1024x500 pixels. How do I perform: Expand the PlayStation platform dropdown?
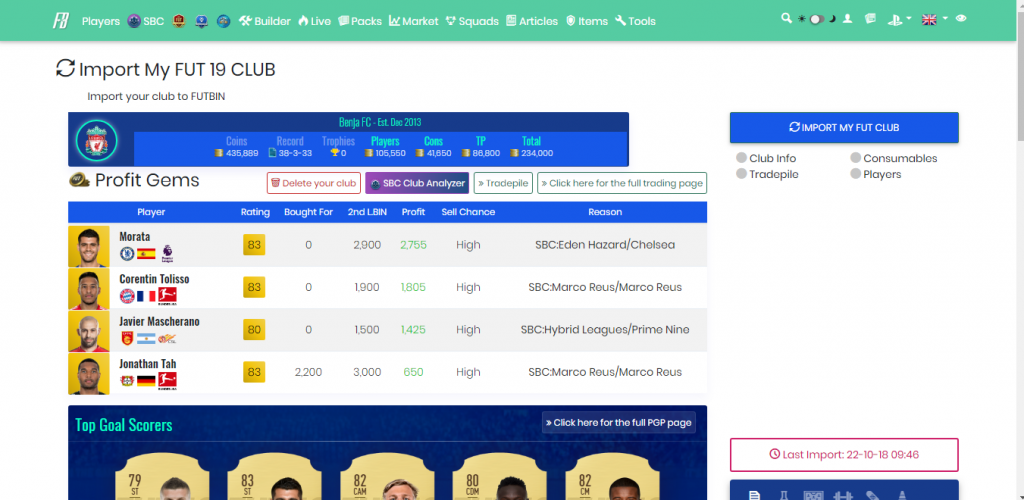pyautogui.click(x=899, y=20)
